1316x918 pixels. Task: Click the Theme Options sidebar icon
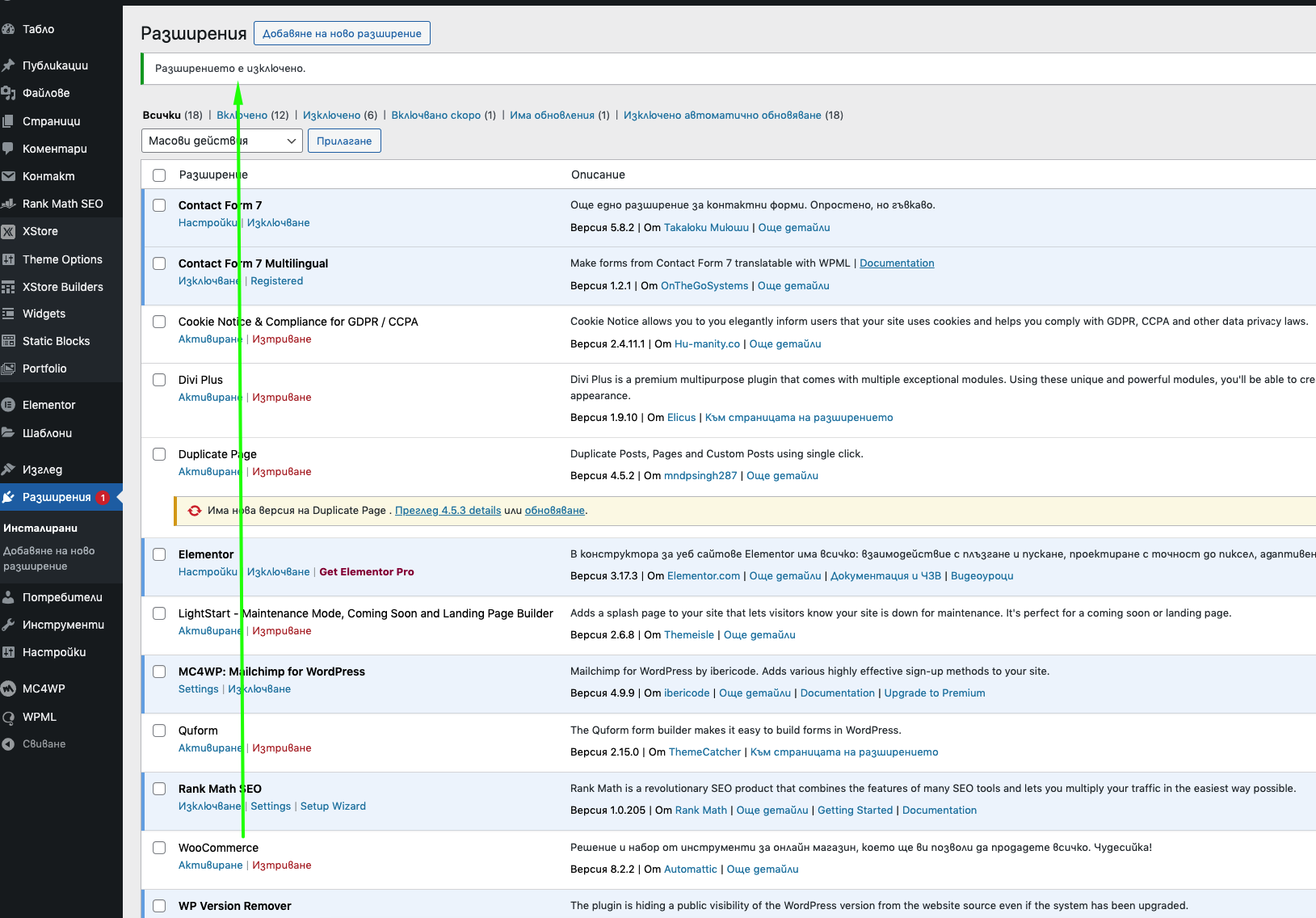point(8,259)
